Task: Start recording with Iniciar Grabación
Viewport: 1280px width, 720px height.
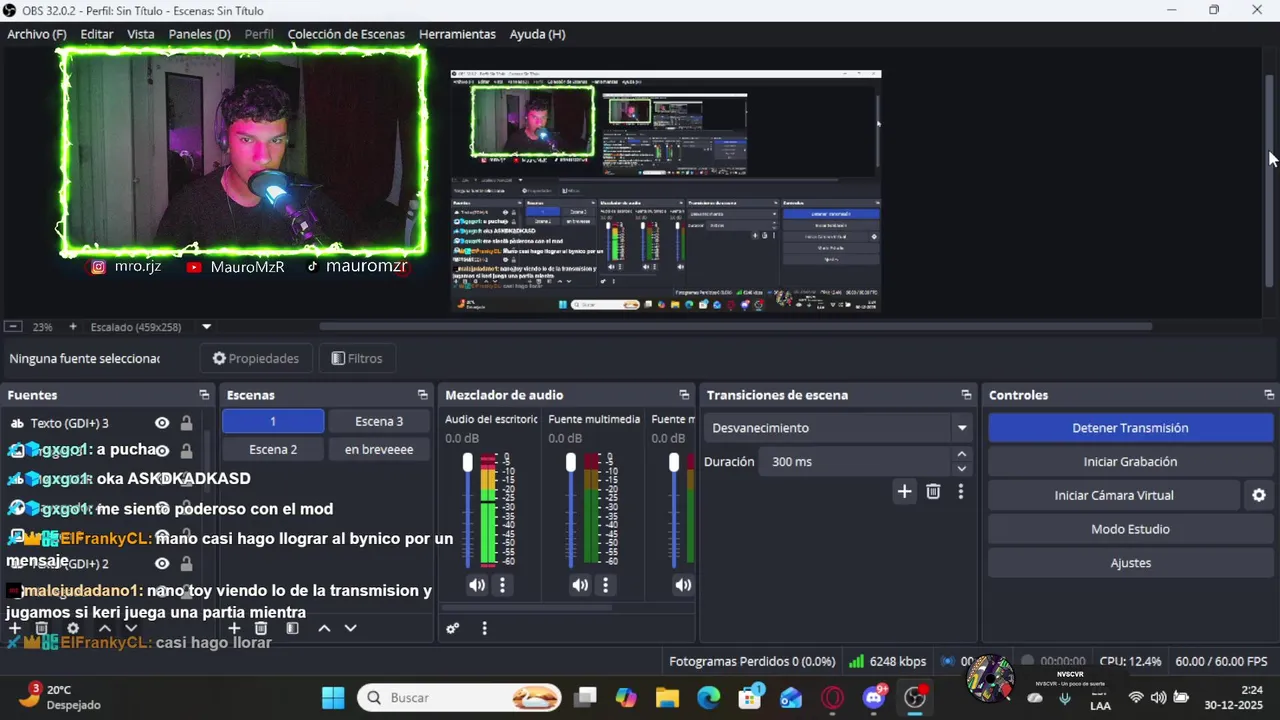Action: click(1130, 462)
